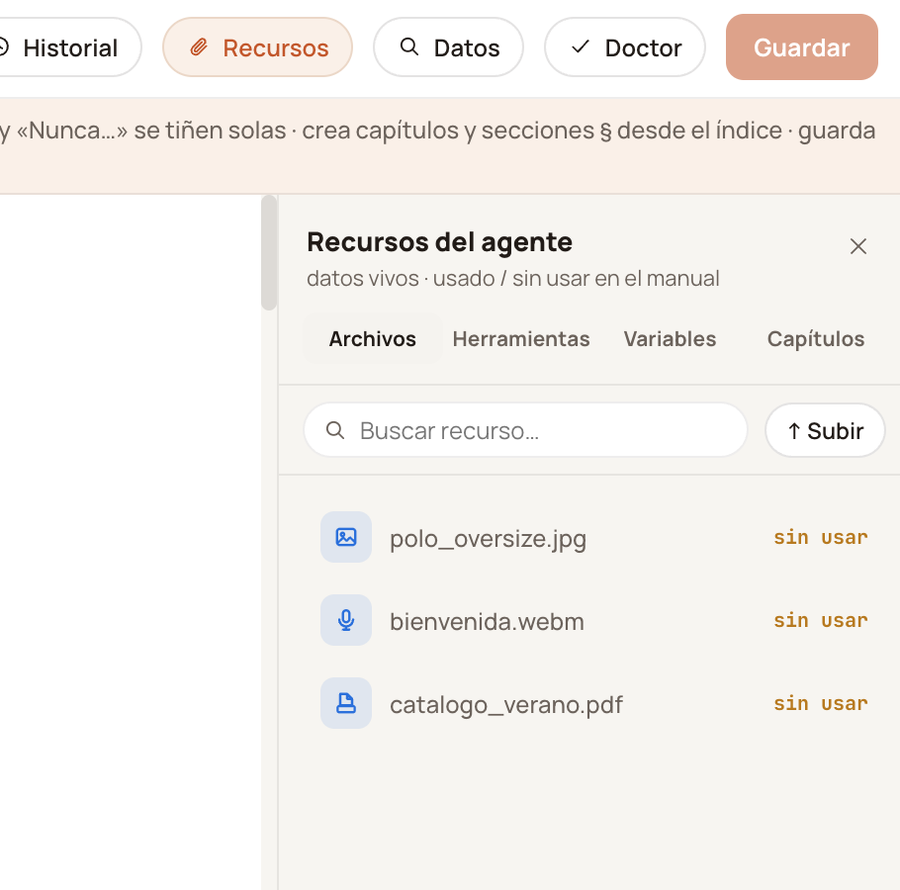Click the image icon for polo_oversize.jpg
The width and height of the screenshot is (900, 890).
346,537
